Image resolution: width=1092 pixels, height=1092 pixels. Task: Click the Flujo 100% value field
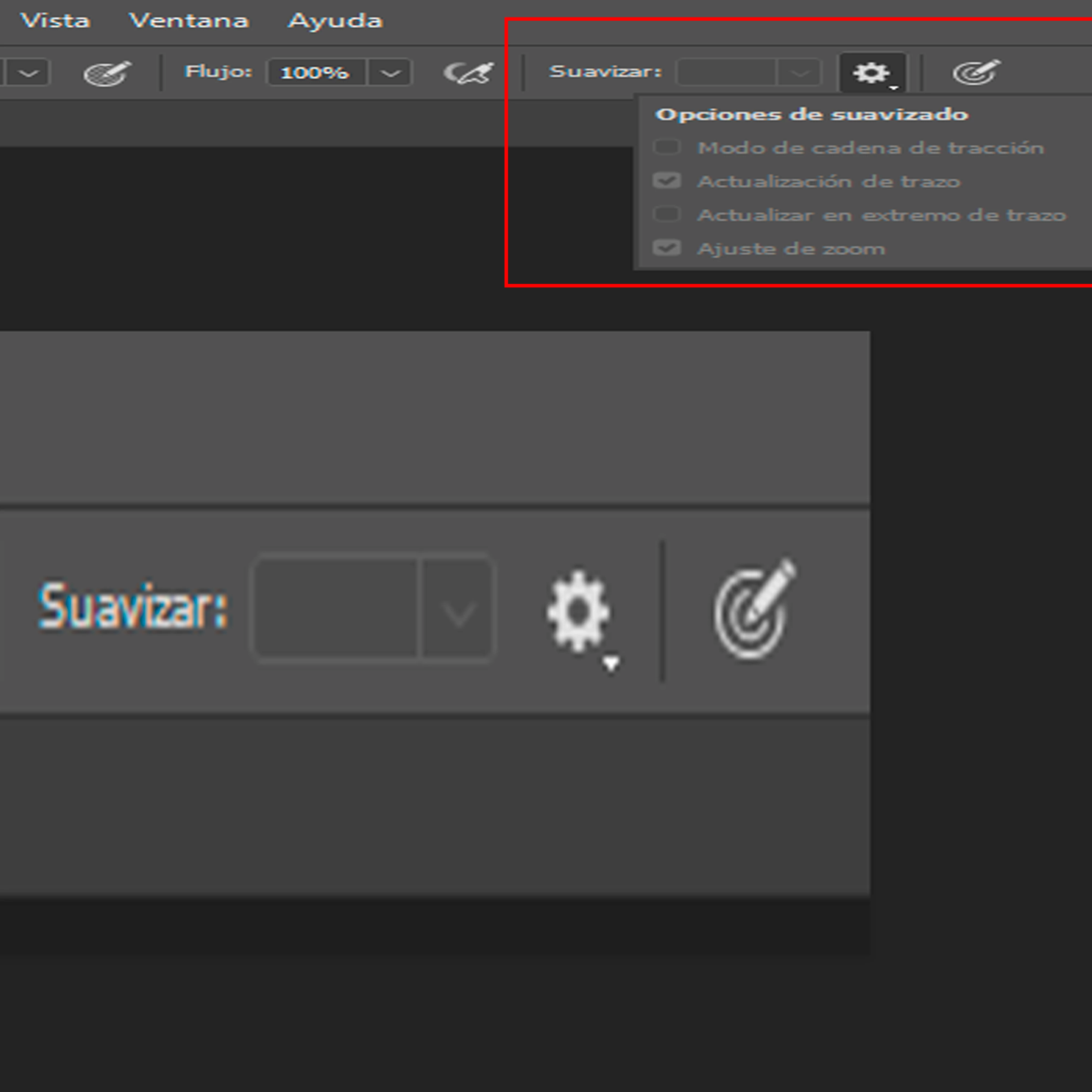[315, 73]
